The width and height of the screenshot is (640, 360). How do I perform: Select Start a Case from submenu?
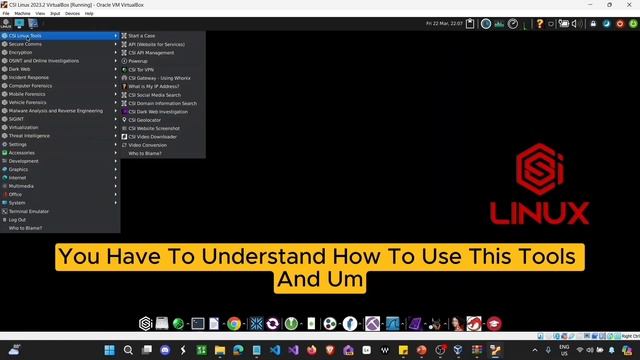click(163, 36)
